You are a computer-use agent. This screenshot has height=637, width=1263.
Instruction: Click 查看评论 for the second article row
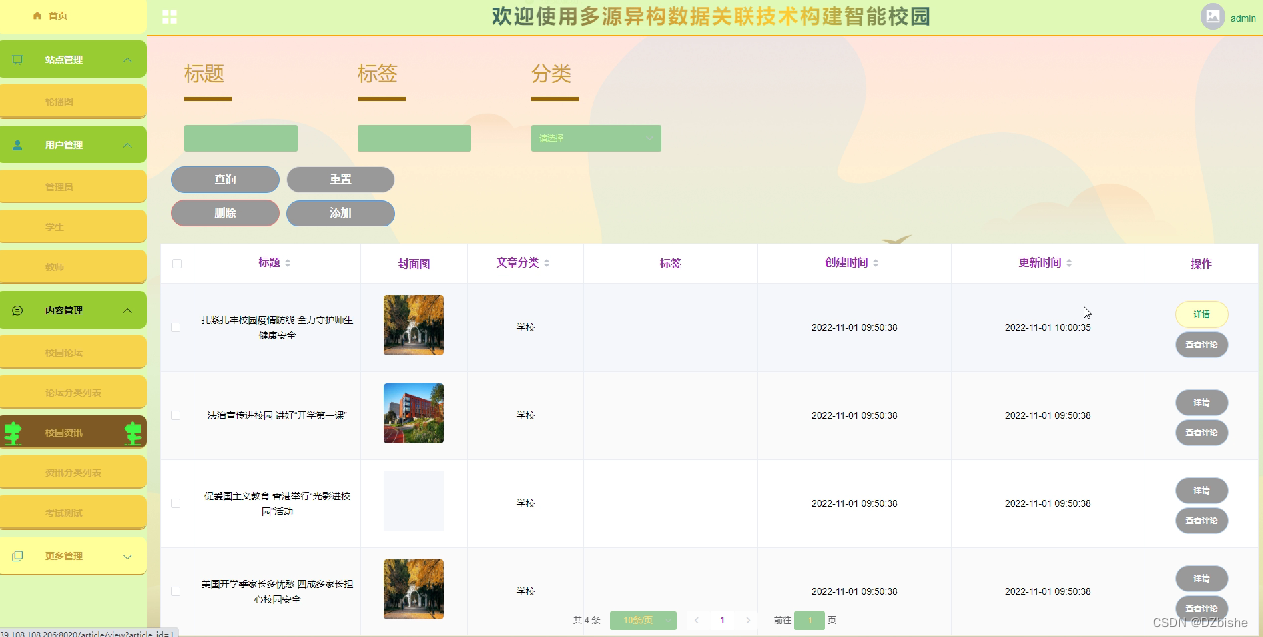(1201, 432)
